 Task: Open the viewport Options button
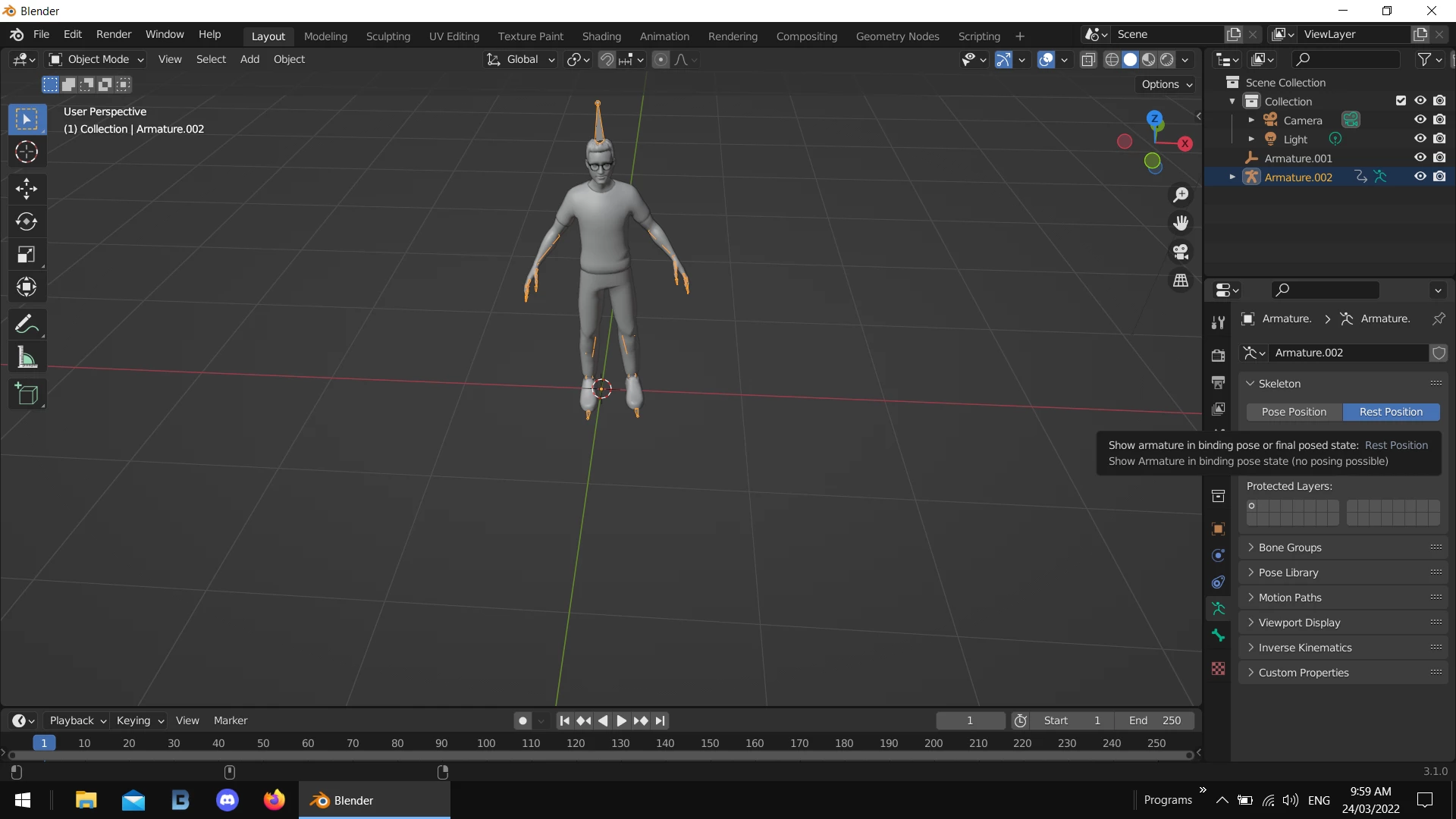tap(1166, 84)
